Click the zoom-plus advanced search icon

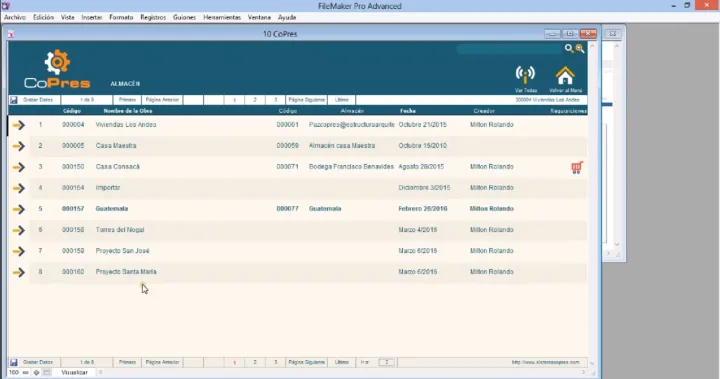click(580, 49)
